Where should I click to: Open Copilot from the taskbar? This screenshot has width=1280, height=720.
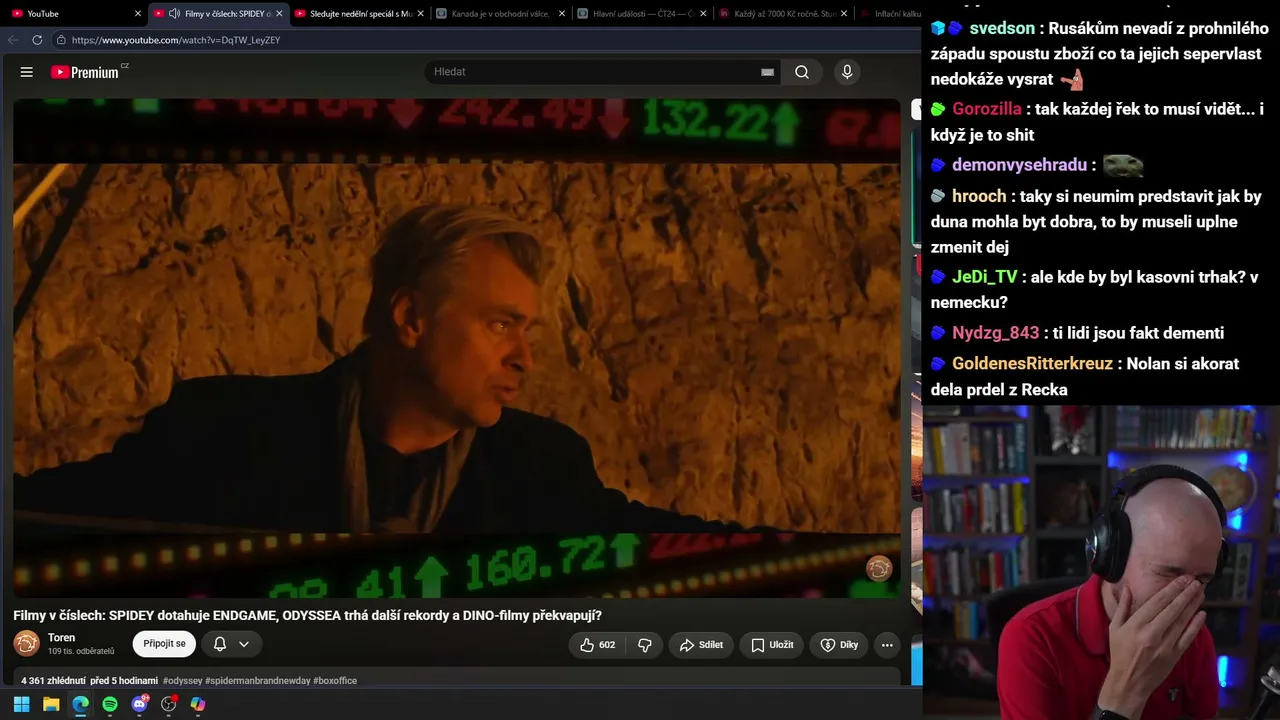[198, 704]
